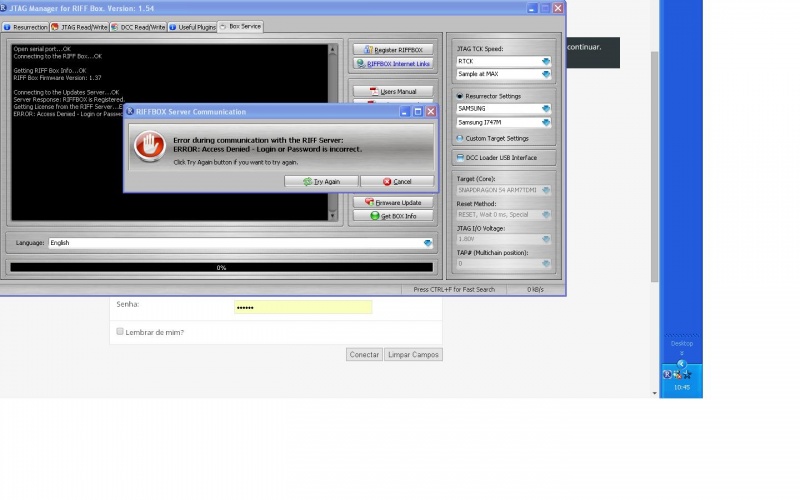
Task: Click RIFFBOX Server Communication title icon
Action: (130, 111)
